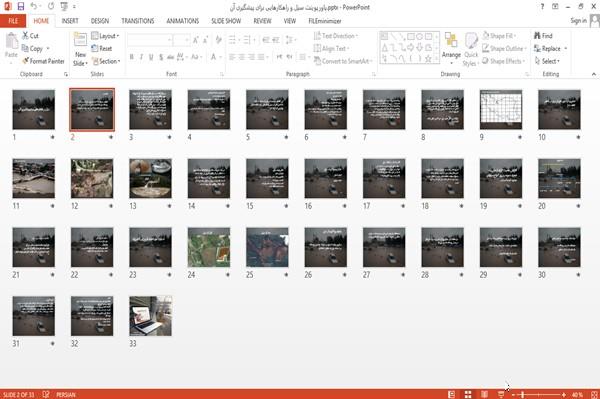Click Quick Styles button
600x399 pixels.
tap(471, 49)
